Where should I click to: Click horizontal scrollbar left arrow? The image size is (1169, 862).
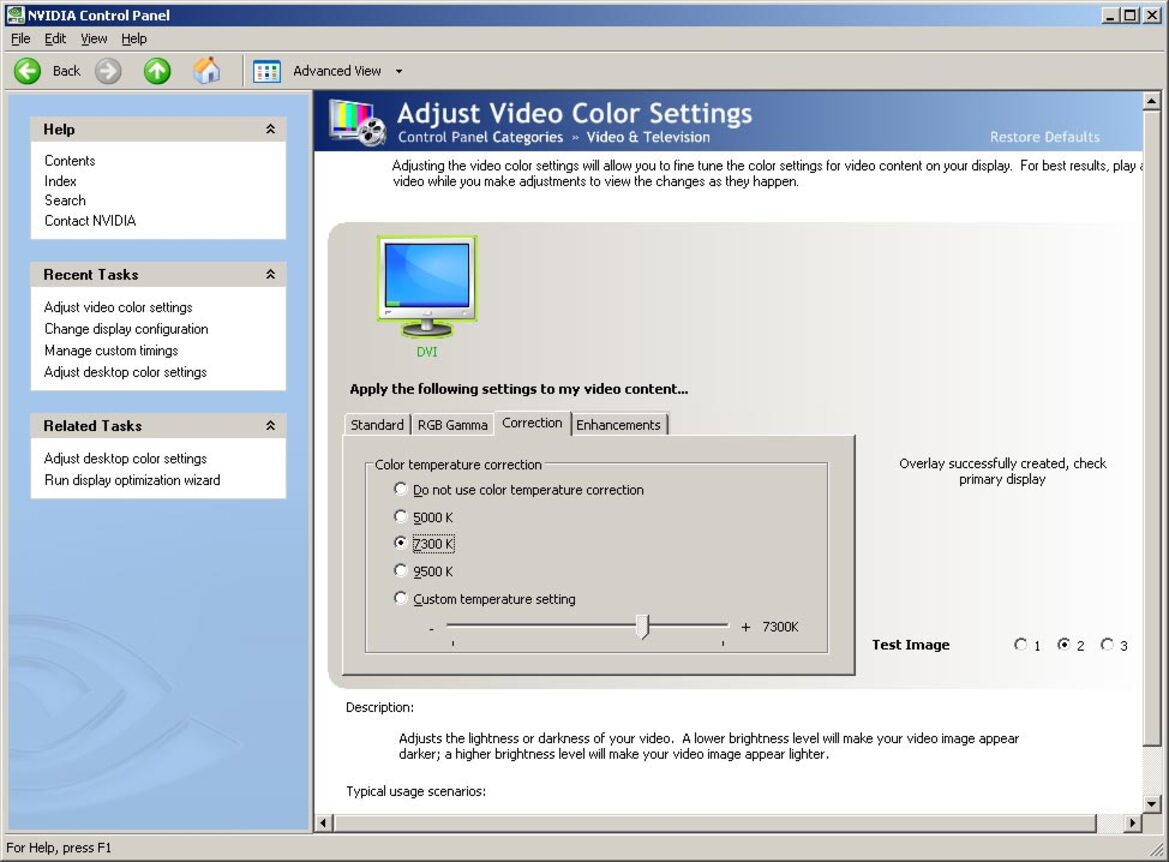pyautogui.click(x=324, y=822)
